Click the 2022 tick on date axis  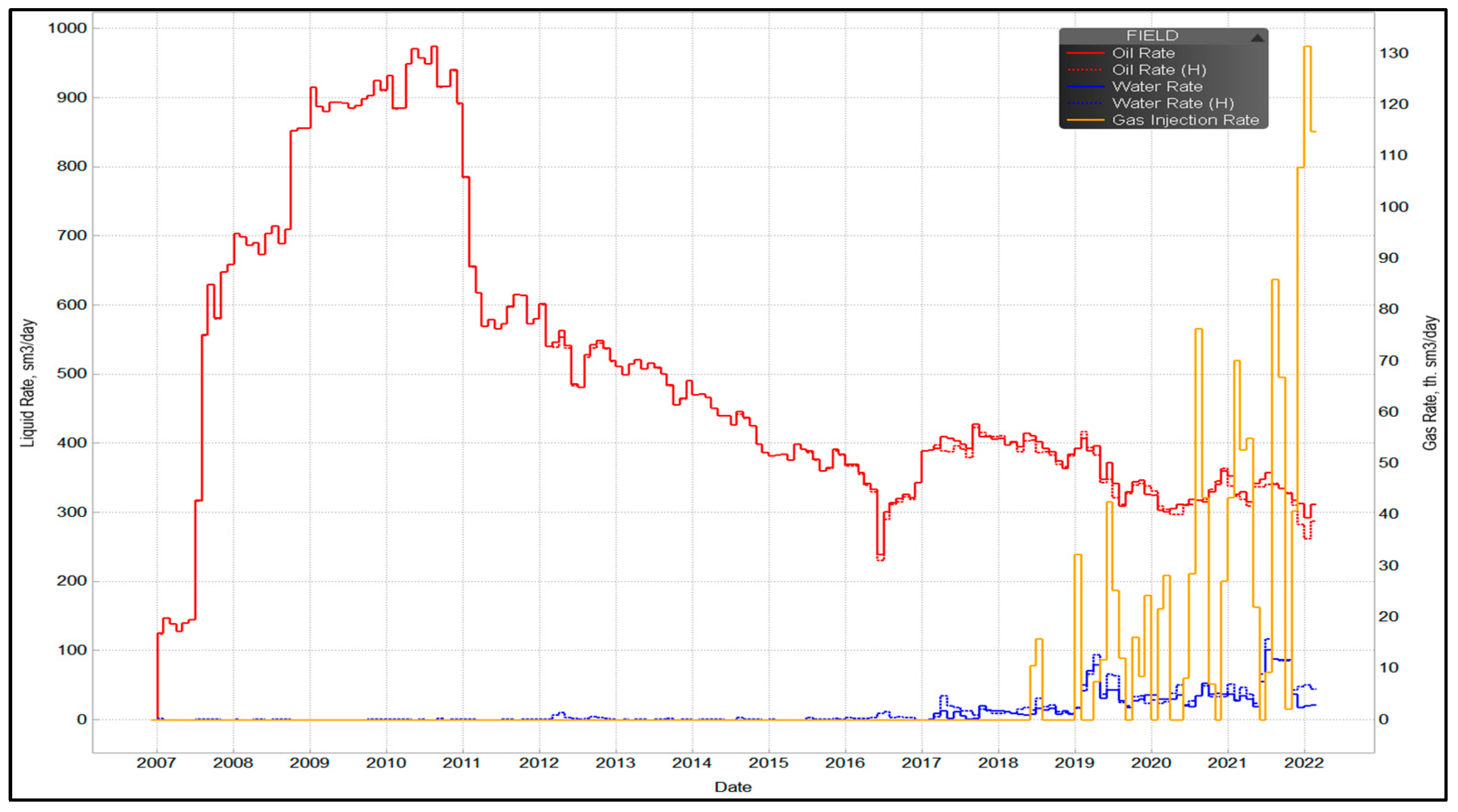click(1303, 763)
